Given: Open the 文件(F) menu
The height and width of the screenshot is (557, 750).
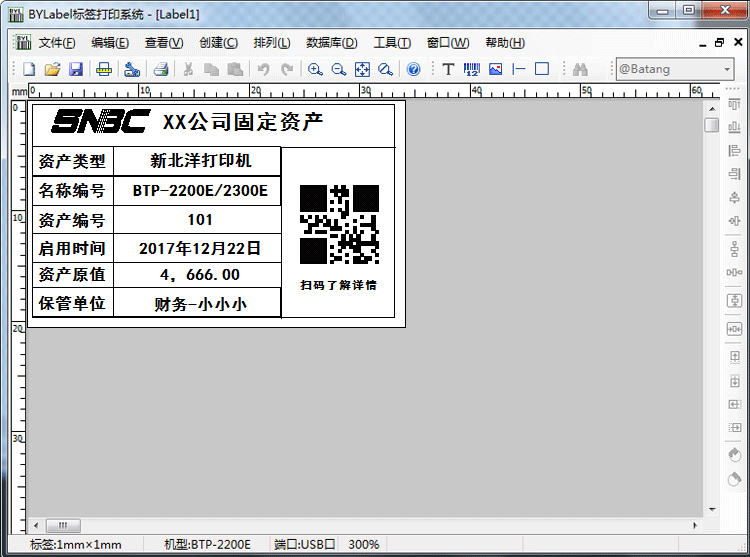Looking at the screenshot, I should pos(56,43).
